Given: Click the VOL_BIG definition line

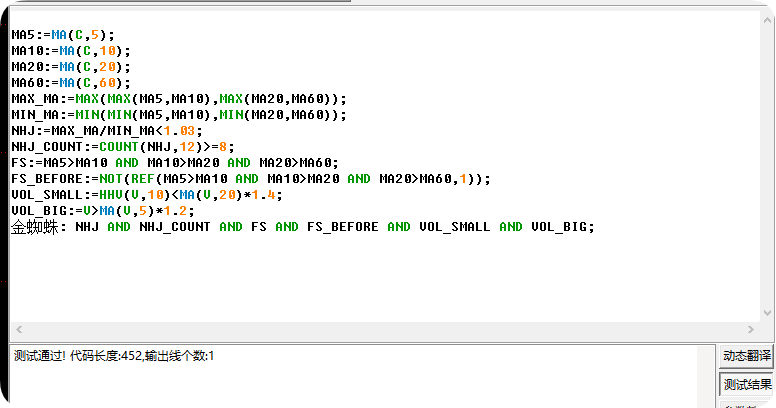Looking at the screenshot, I should pos(103,210).
